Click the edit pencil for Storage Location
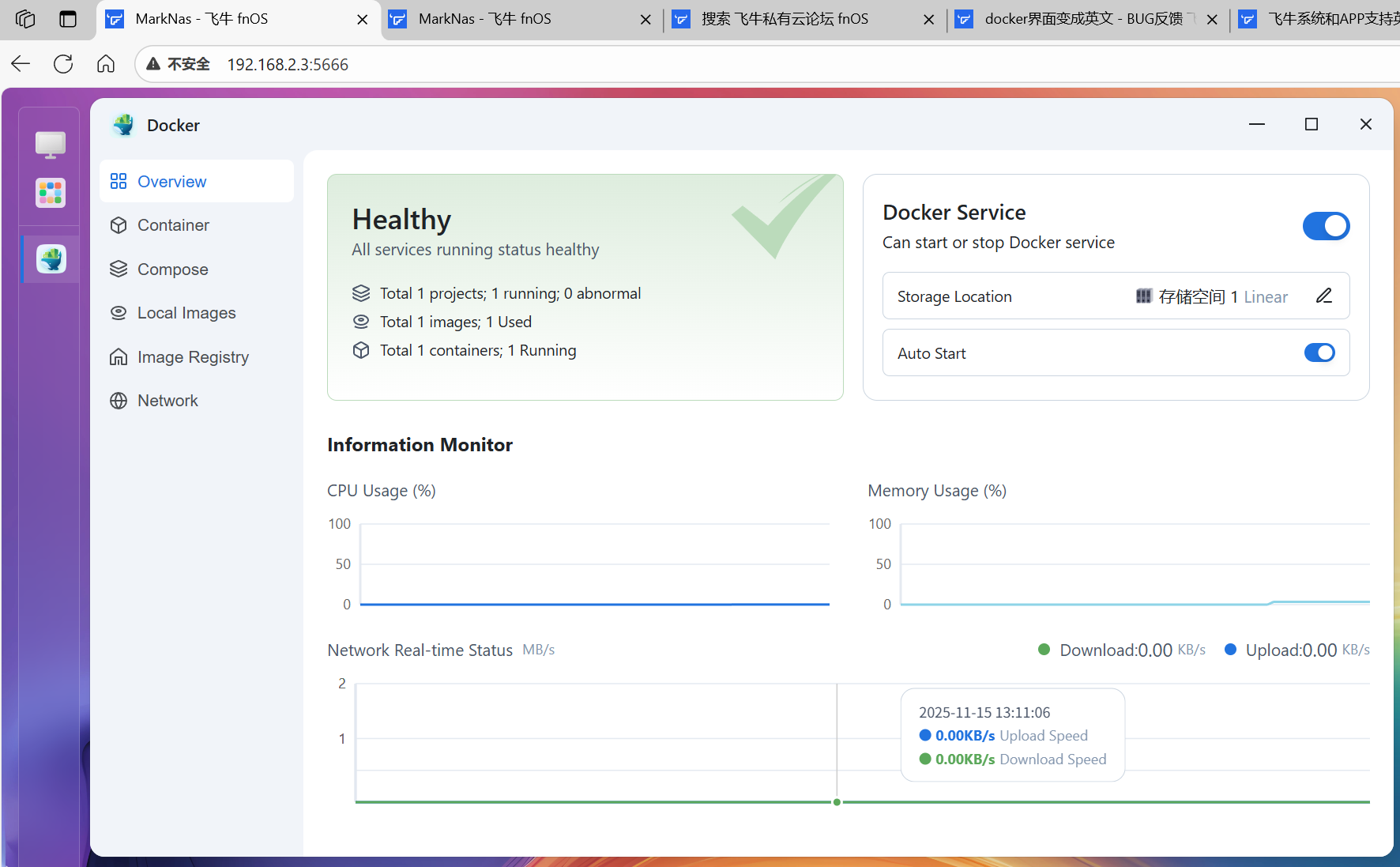The width and height of the screenshot is (1400, 867). [1324, 296]
